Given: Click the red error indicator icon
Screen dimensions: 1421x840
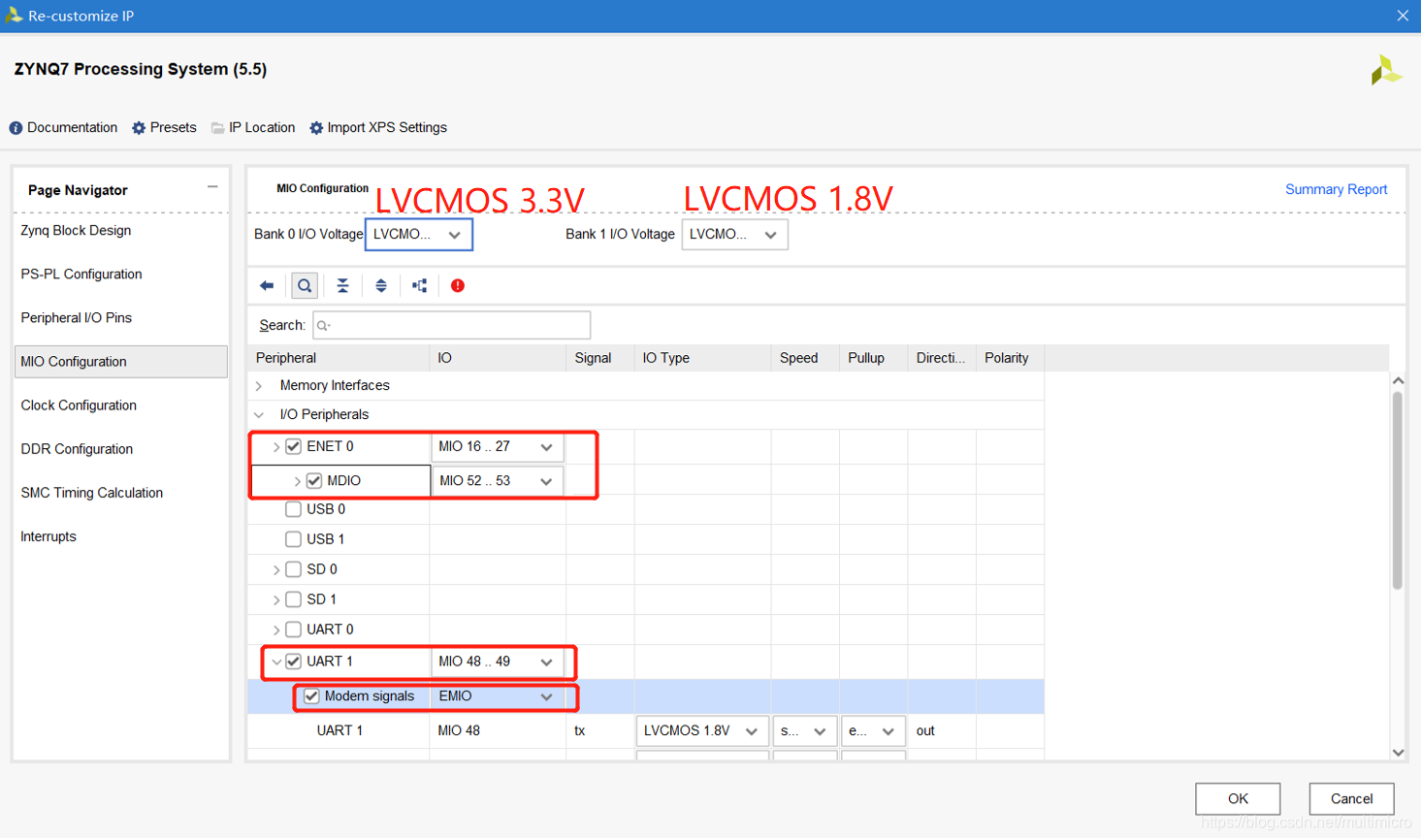Looking at the screenshot, I should [x=458, y=286].
